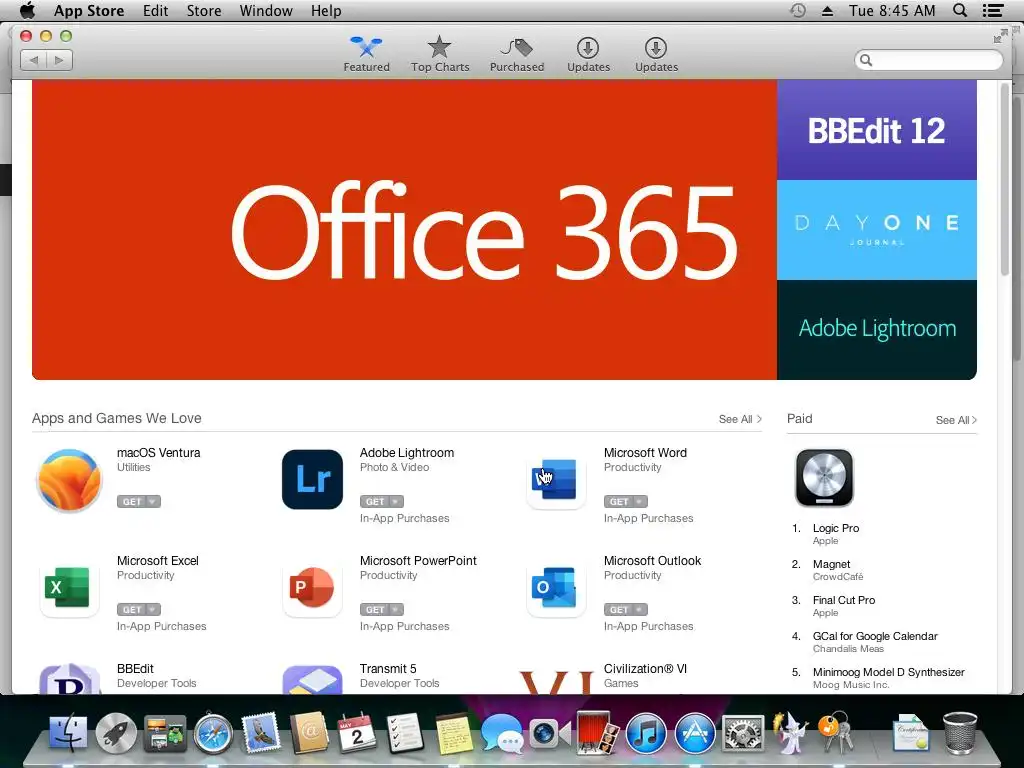Open the Office 365 featured banner

(x=404, y=230)
